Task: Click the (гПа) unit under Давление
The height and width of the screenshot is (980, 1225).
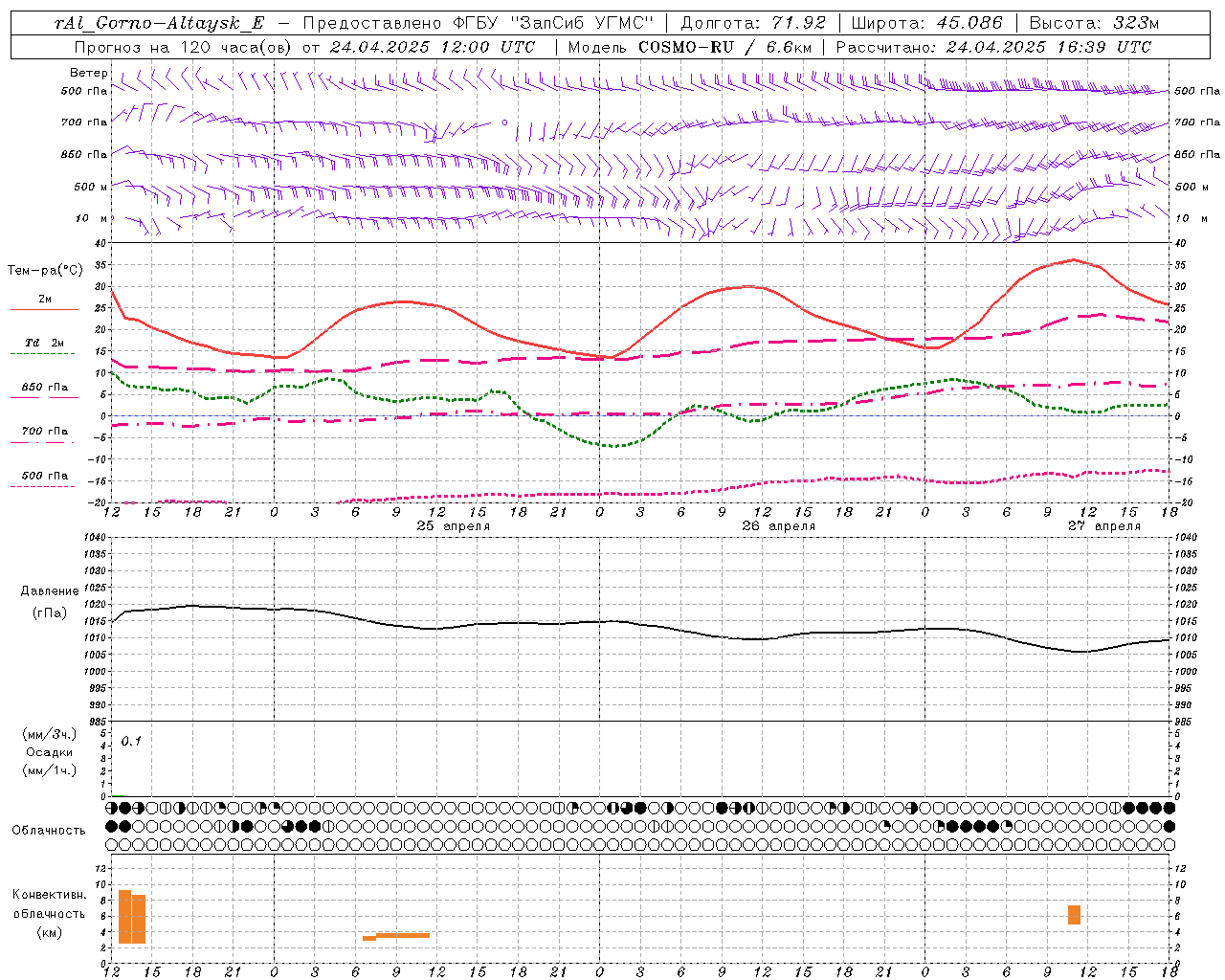Action: click(50, 612)
